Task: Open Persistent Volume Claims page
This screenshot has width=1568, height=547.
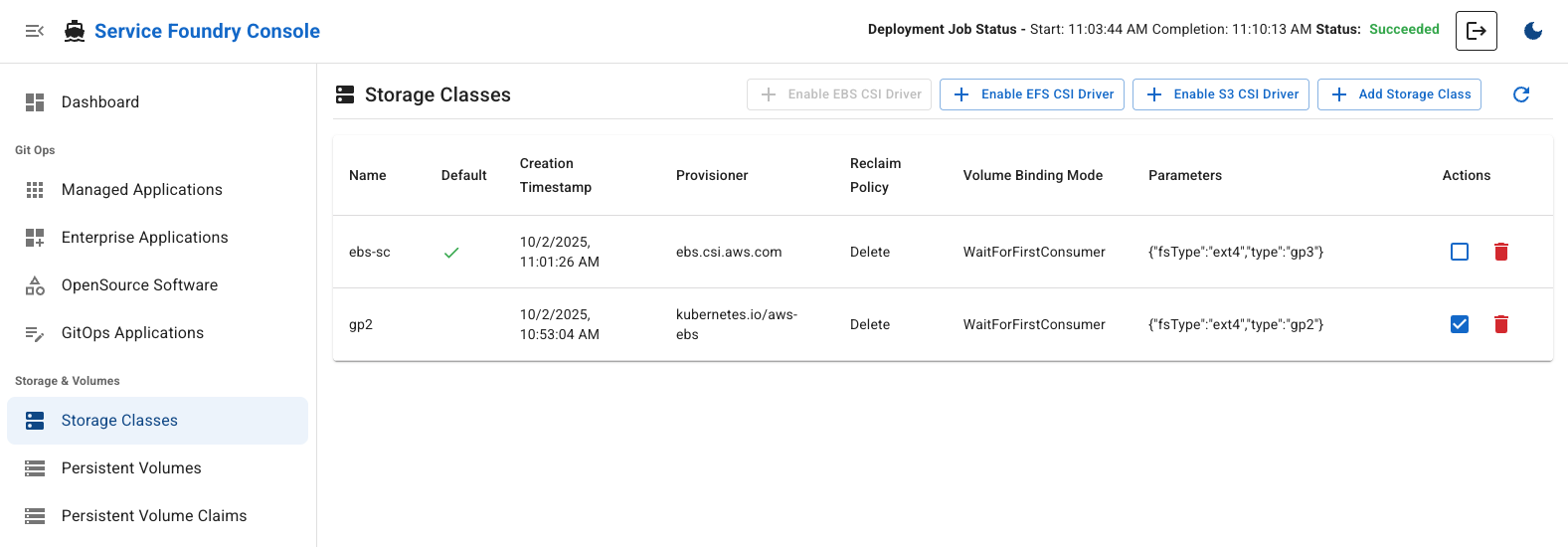Action: (154, 516)
